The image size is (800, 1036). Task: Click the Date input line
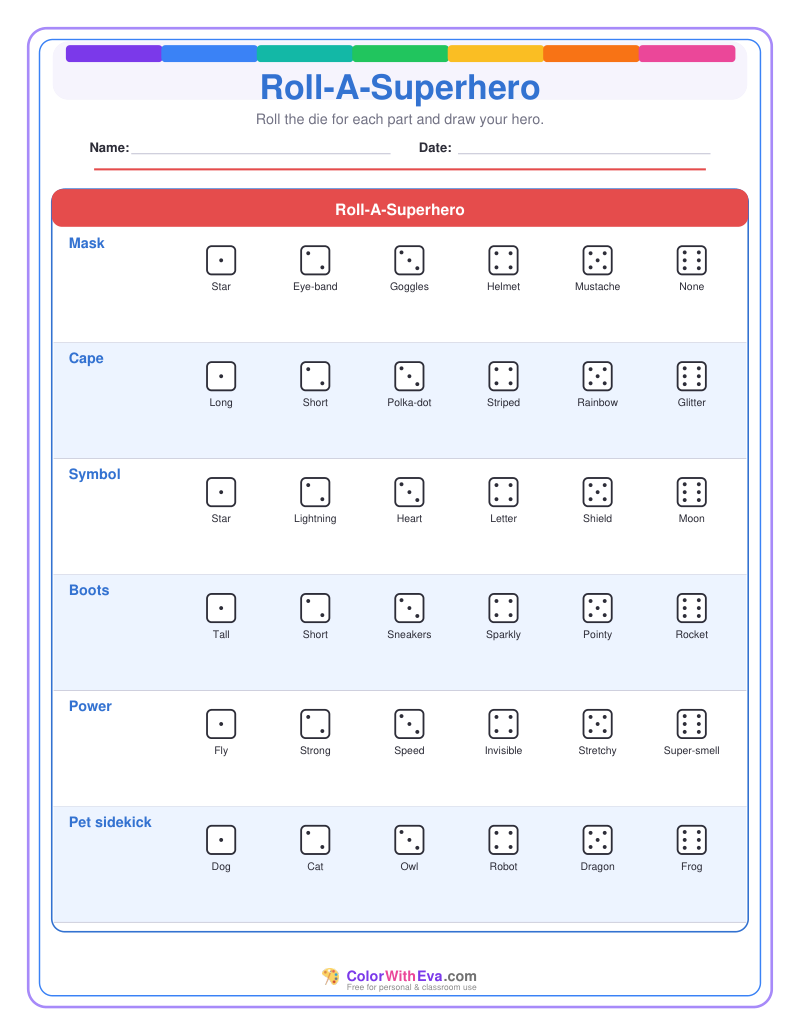584,148
